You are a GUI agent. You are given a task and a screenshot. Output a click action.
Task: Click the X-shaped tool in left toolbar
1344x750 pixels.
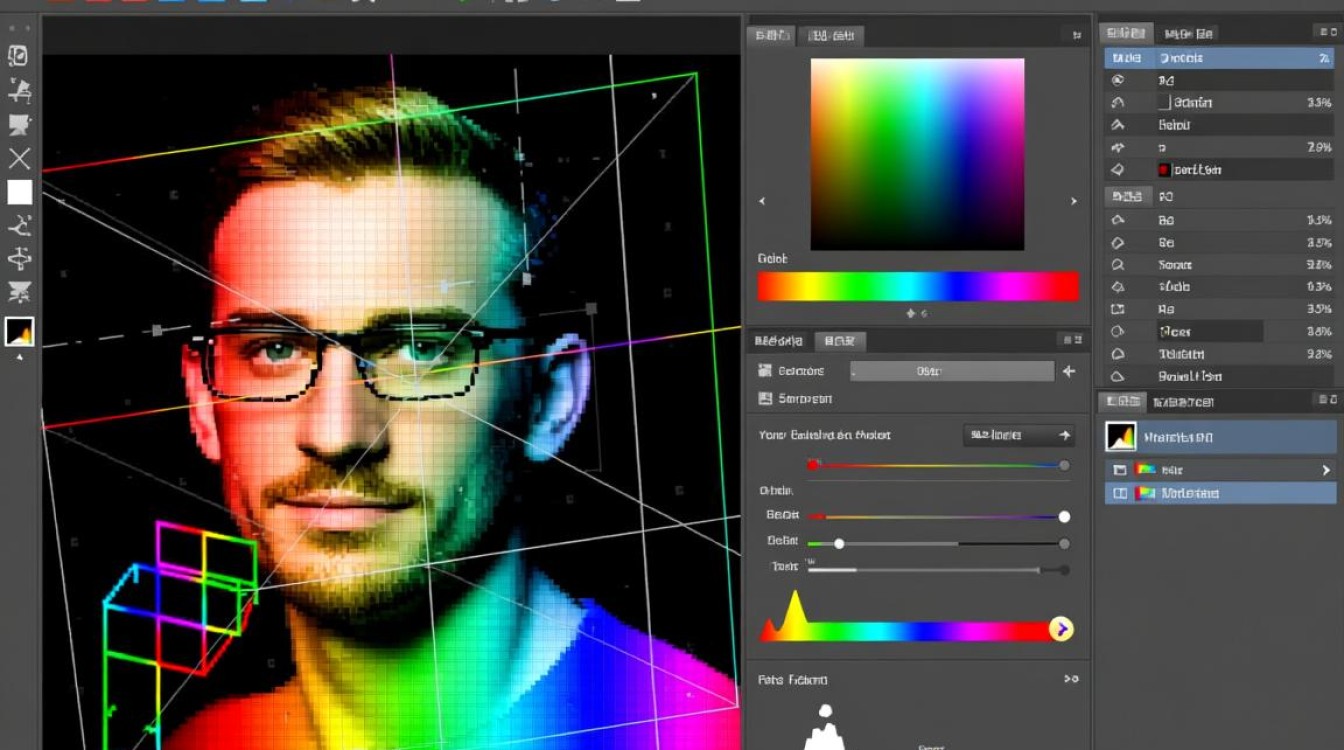(19, 158)
